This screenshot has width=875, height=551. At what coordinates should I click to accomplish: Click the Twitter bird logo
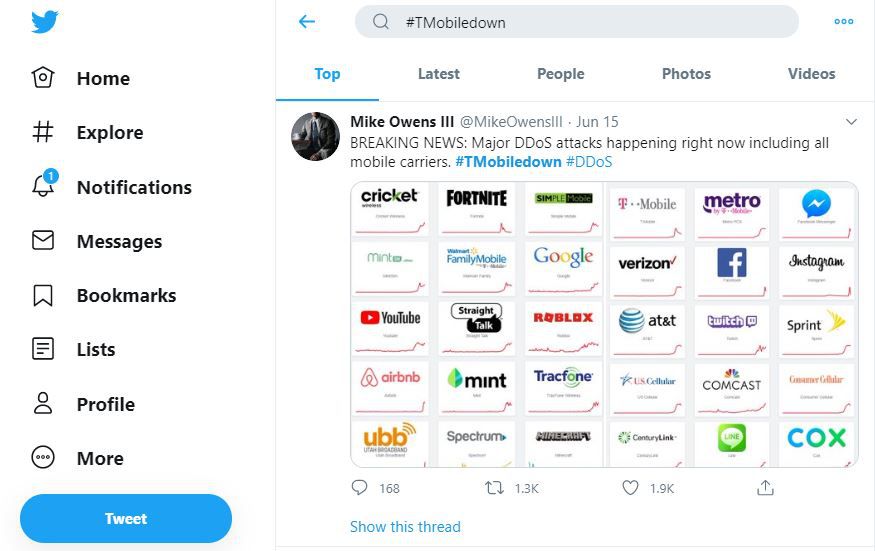coord(45,22)
